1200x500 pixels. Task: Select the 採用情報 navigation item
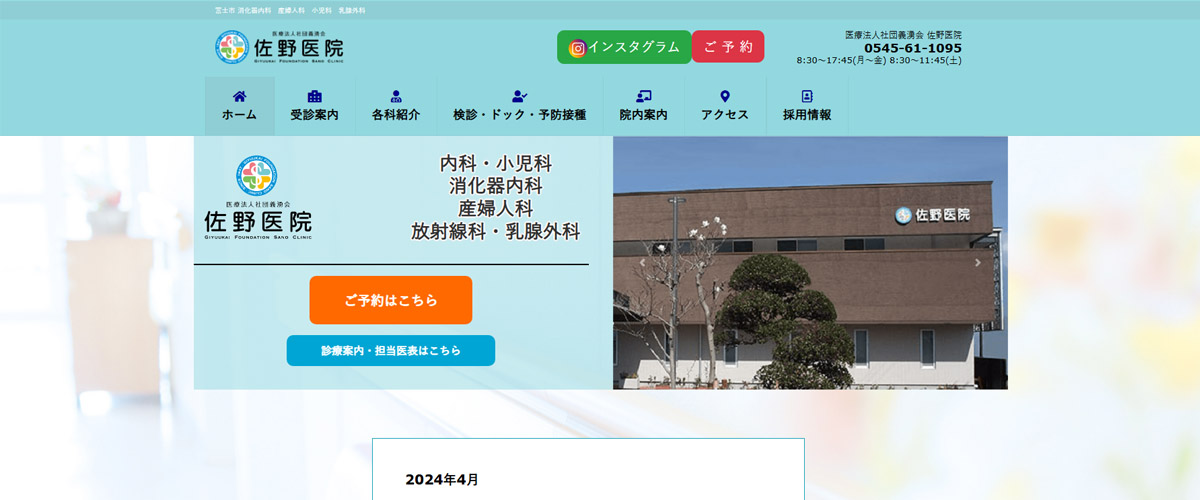click(807, 115)
